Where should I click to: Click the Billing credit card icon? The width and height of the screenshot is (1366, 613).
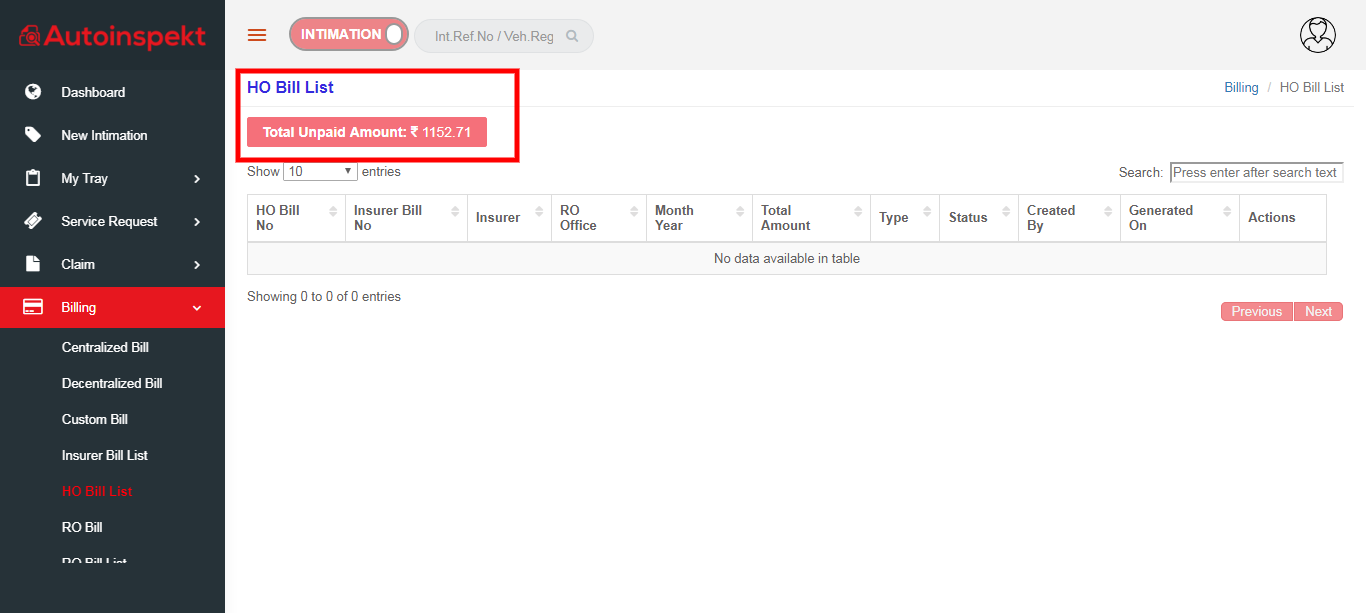point(33,307)
